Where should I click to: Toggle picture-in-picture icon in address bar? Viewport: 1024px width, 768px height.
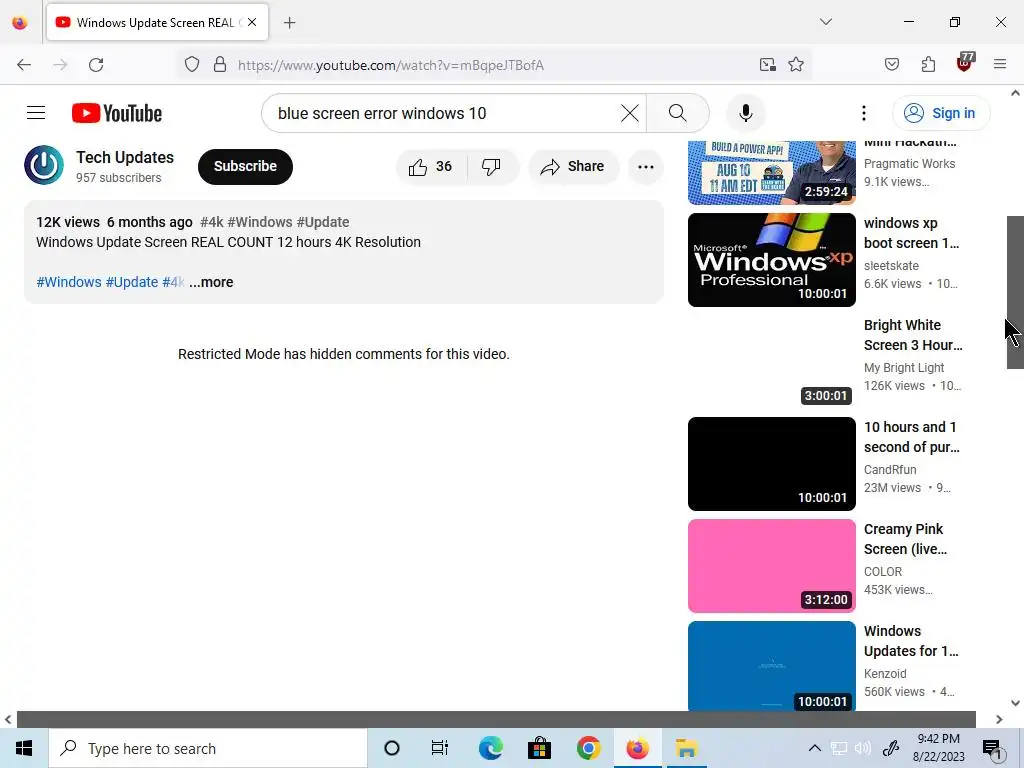point(767,64)
